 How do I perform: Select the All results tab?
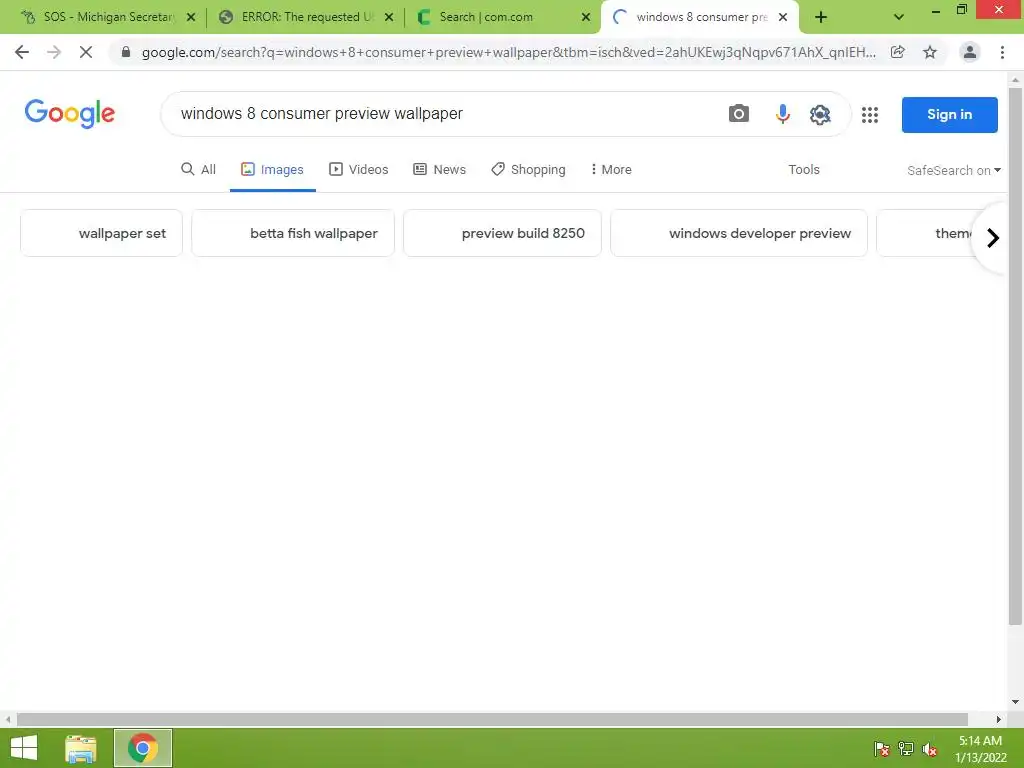[x=198, y=170]
